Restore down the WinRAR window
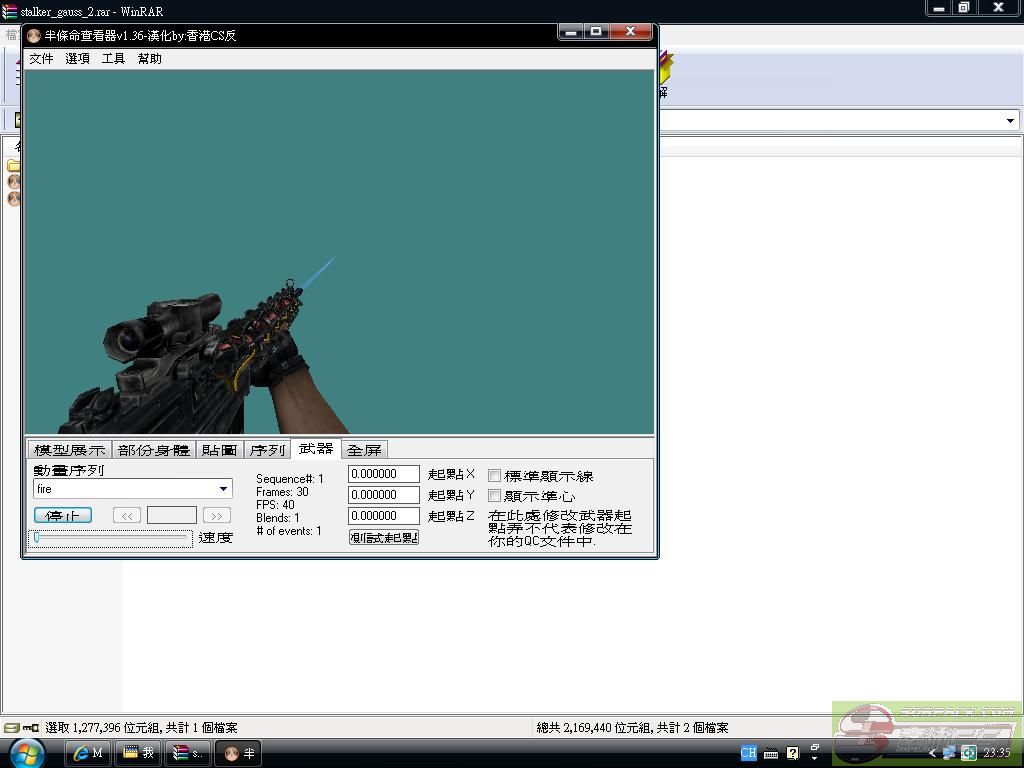 pyautogui.click(x=964, y=8)
